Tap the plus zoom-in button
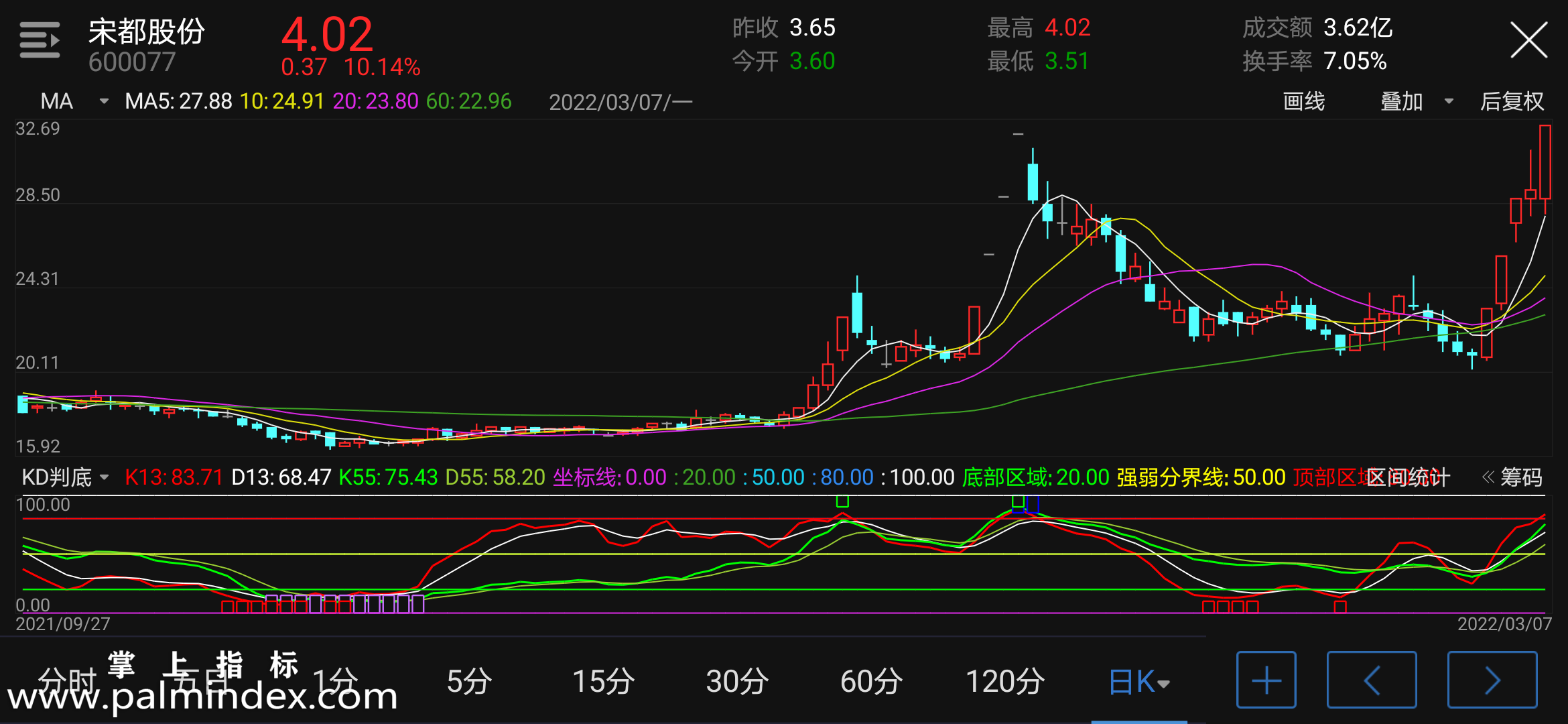Screen dimensions: 1568x724 [x=1266, y=680]
